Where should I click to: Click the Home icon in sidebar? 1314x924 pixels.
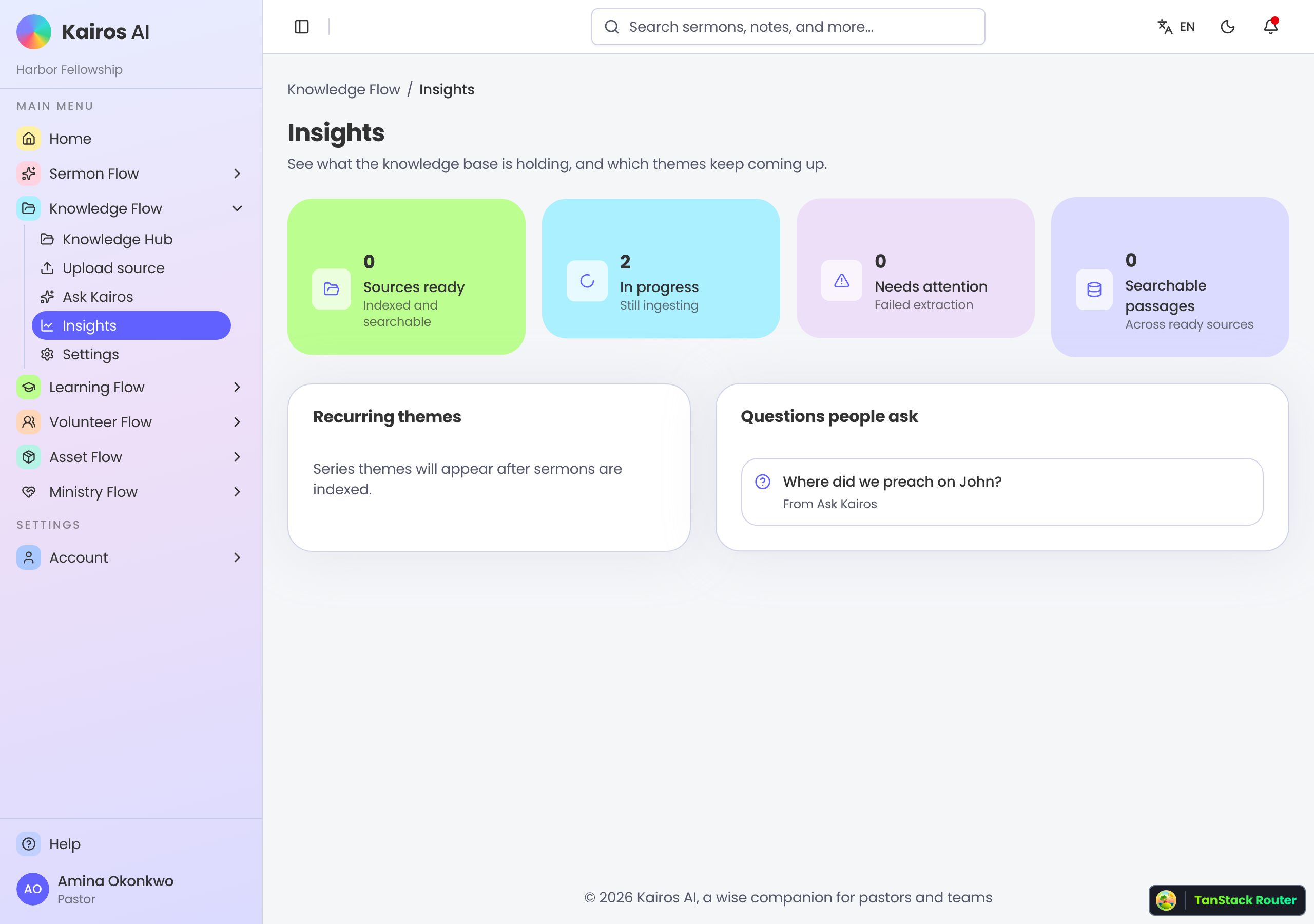click(x=29, y=139)
